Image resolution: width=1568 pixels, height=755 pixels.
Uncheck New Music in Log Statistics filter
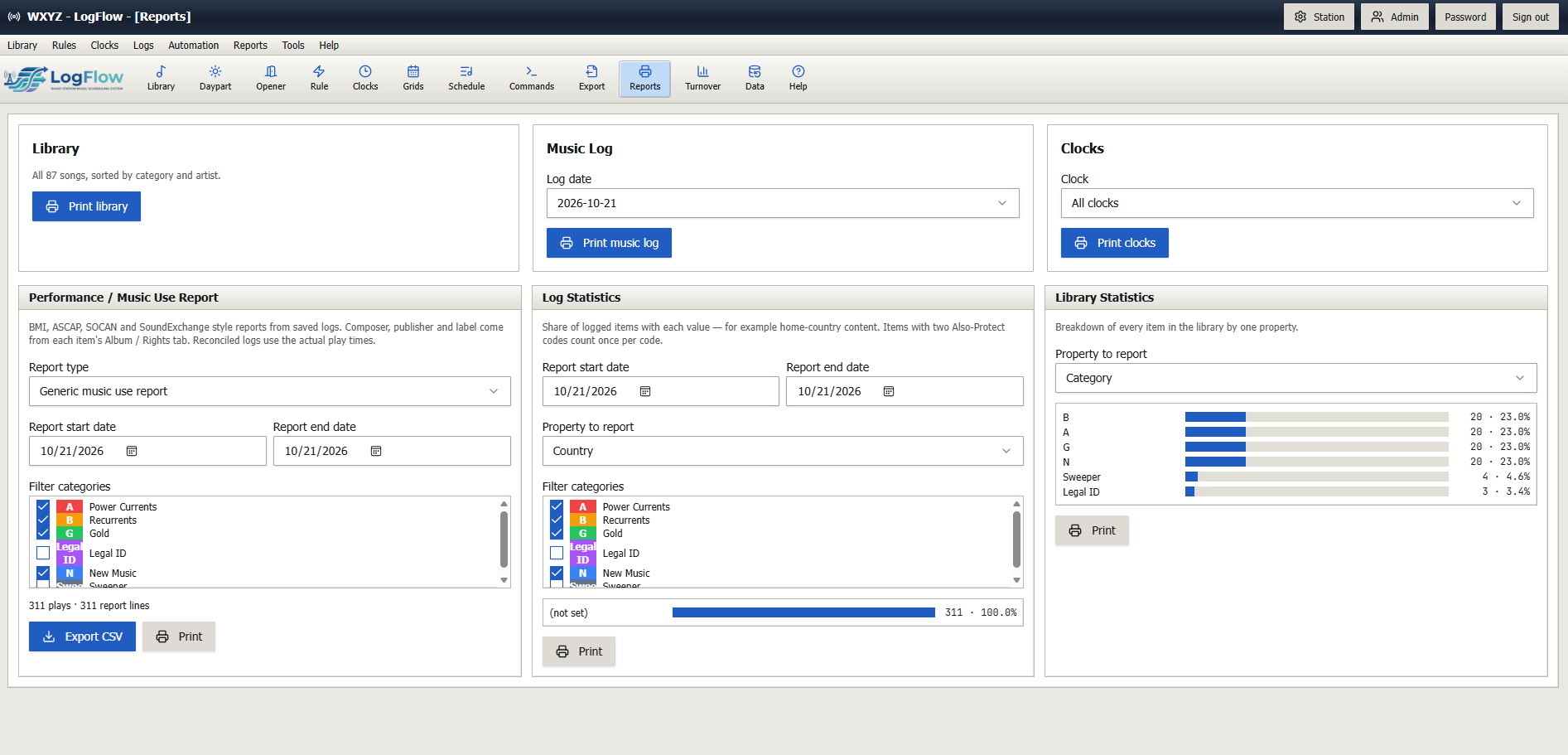point(557,573)
